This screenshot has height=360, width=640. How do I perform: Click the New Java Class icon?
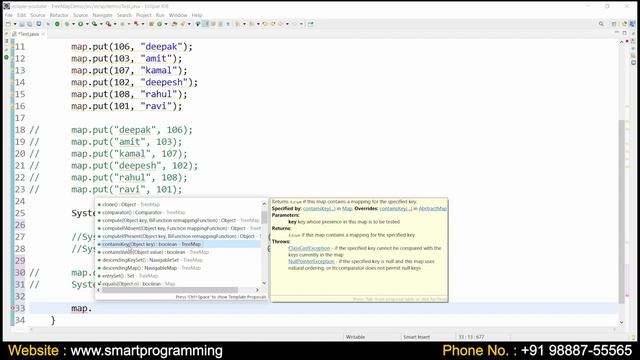click(160, 24)
